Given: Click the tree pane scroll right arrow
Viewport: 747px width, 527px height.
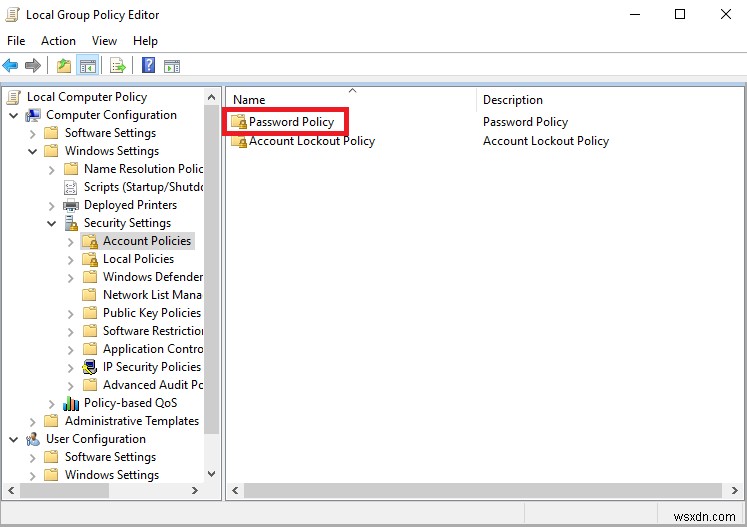Looking at the screenshot, I should [194, 490].
